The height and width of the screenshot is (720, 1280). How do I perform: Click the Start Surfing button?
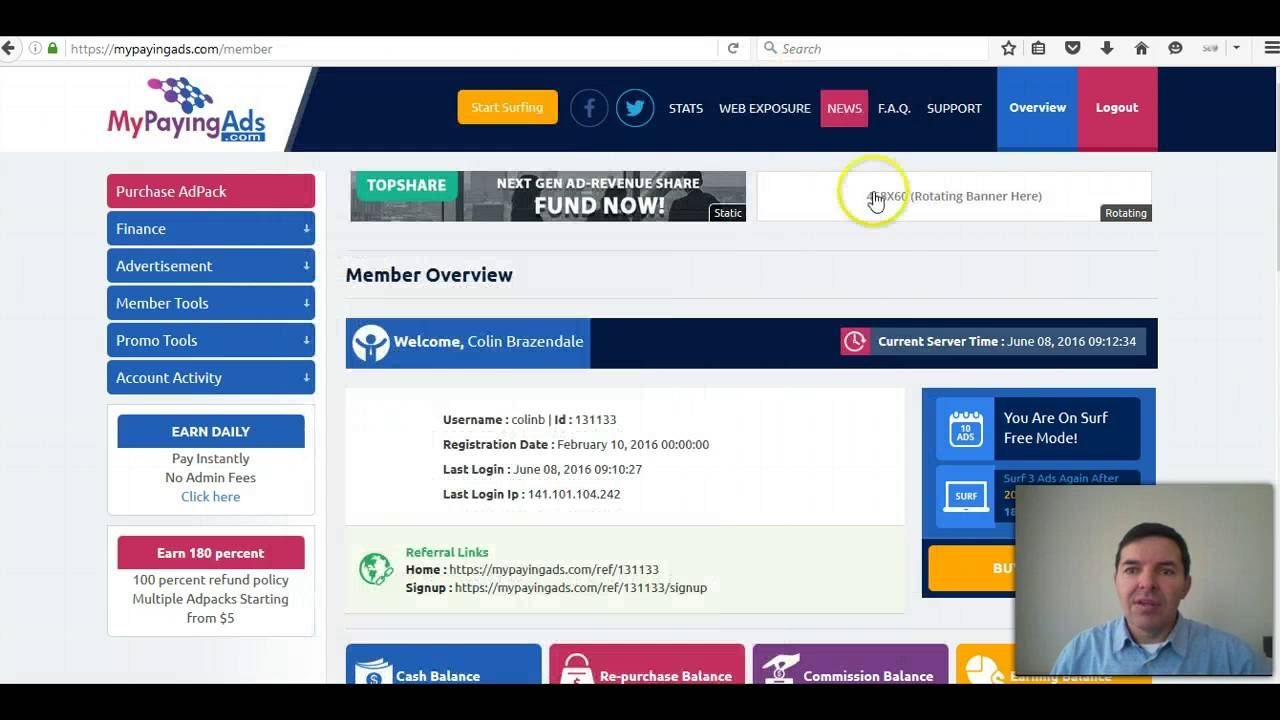coord(507,107)
